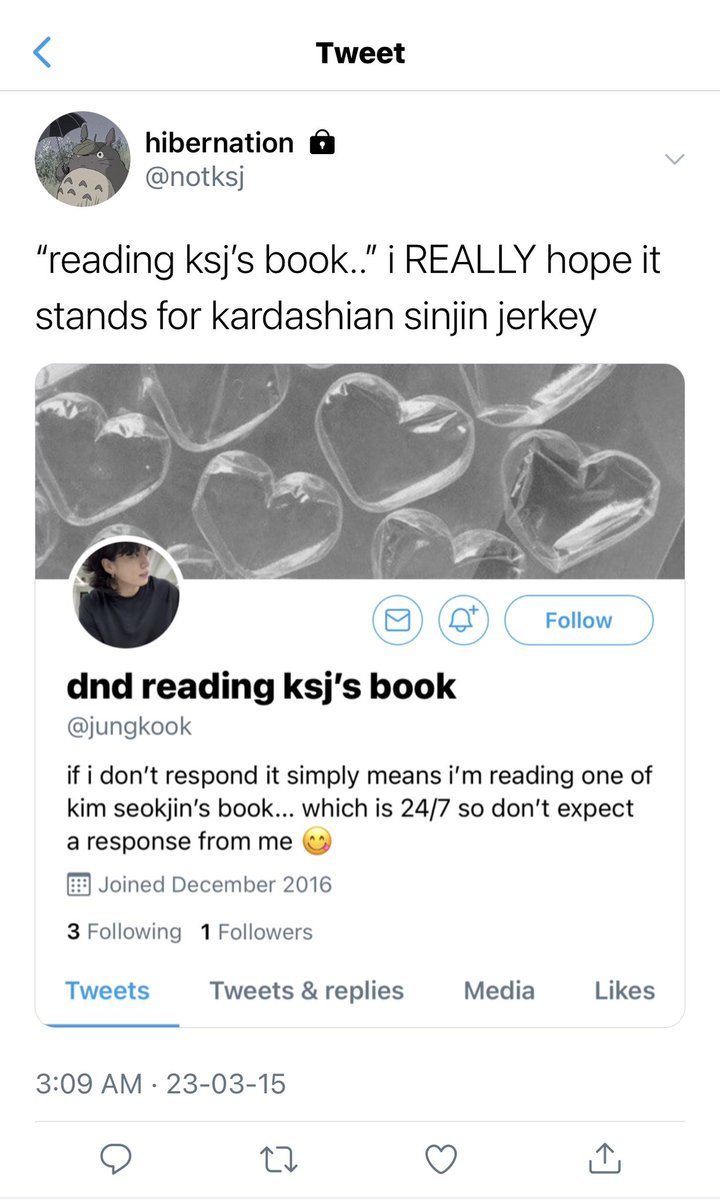Screen dimensions: 720x1200
Task: Open the Media tab
Action: pos(499,991)
